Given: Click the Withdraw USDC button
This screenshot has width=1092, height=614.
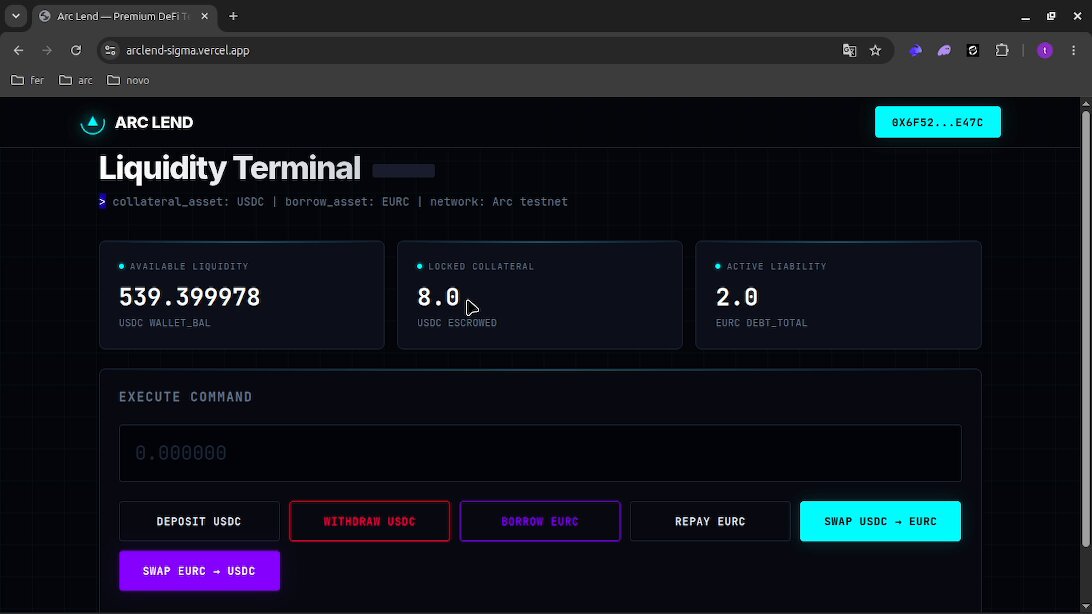Looking at the screenshot, I should pos(369,521).
